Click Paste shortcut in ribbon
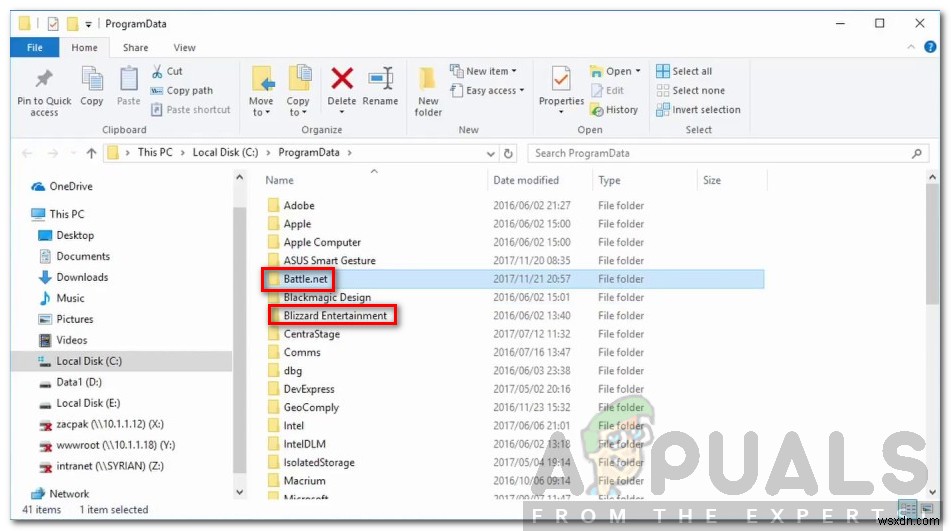951x531 pixels. [190, 110]
